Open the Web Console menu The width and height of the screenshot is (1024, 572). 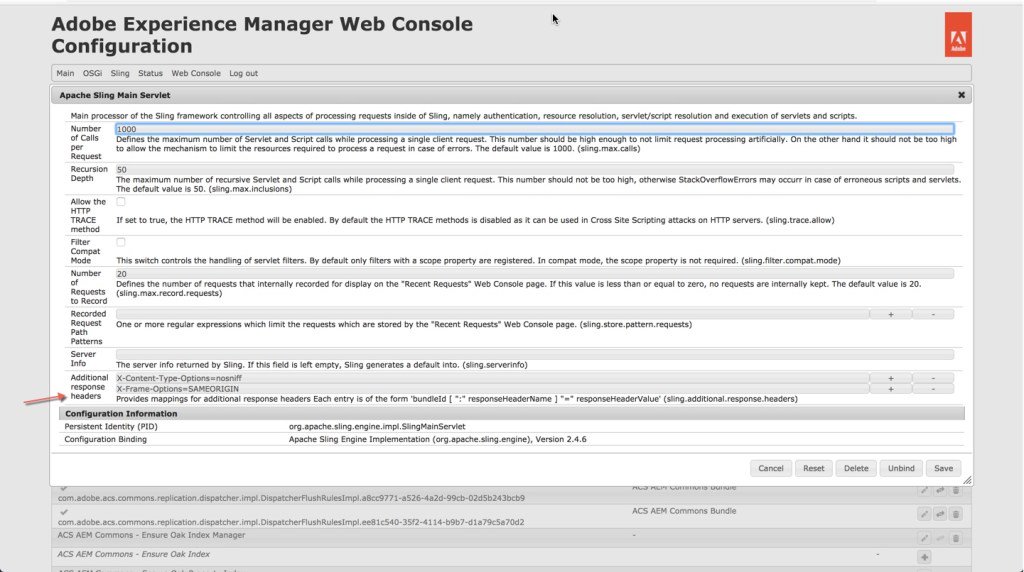(196, 73)
